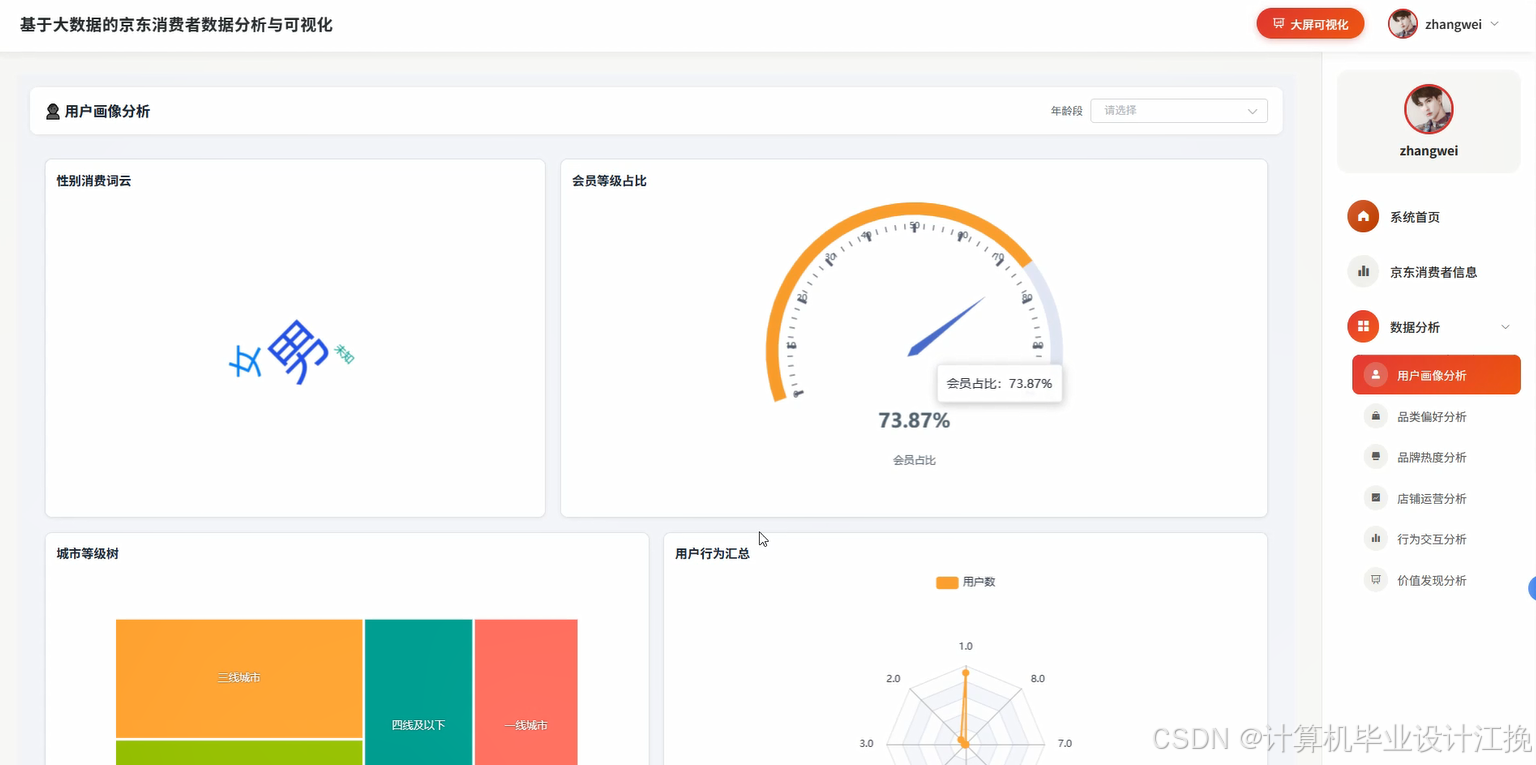Click the 城市等级树 card title
Viewport: 1536px width, 765px height.
point(88,553)
